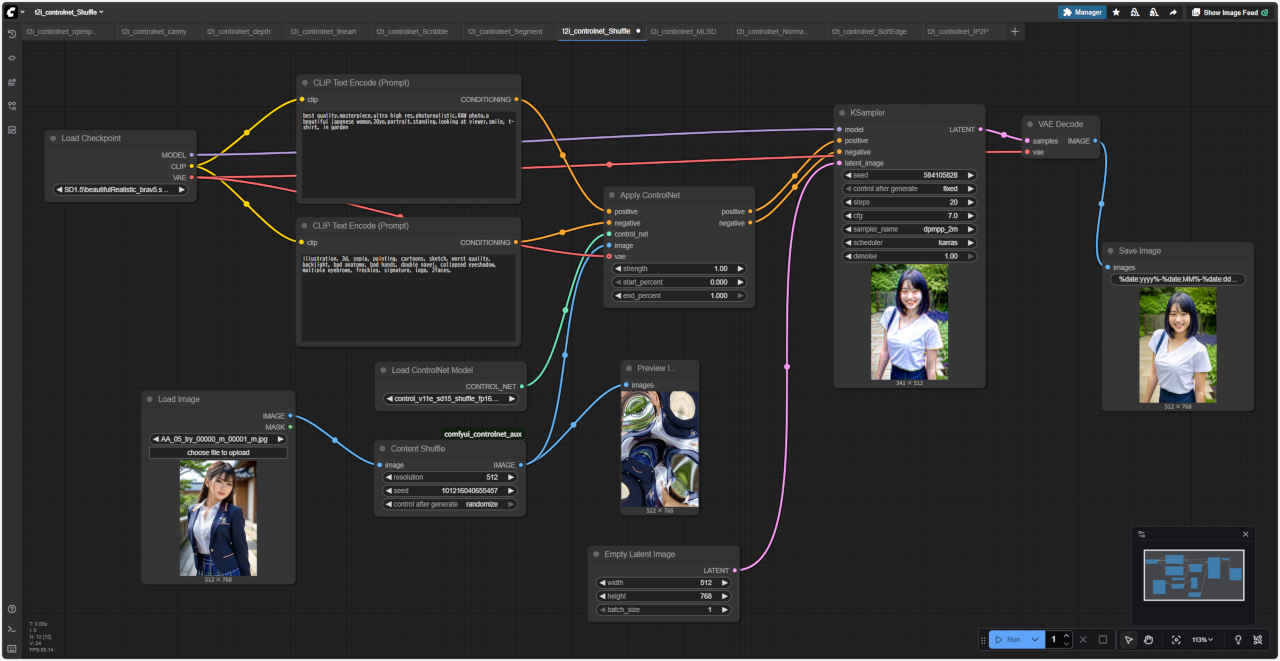Viewport: 1280px width, 661px height.
Task: Click the fit view icon in bottom toolbar
Action: [1176, 640]
